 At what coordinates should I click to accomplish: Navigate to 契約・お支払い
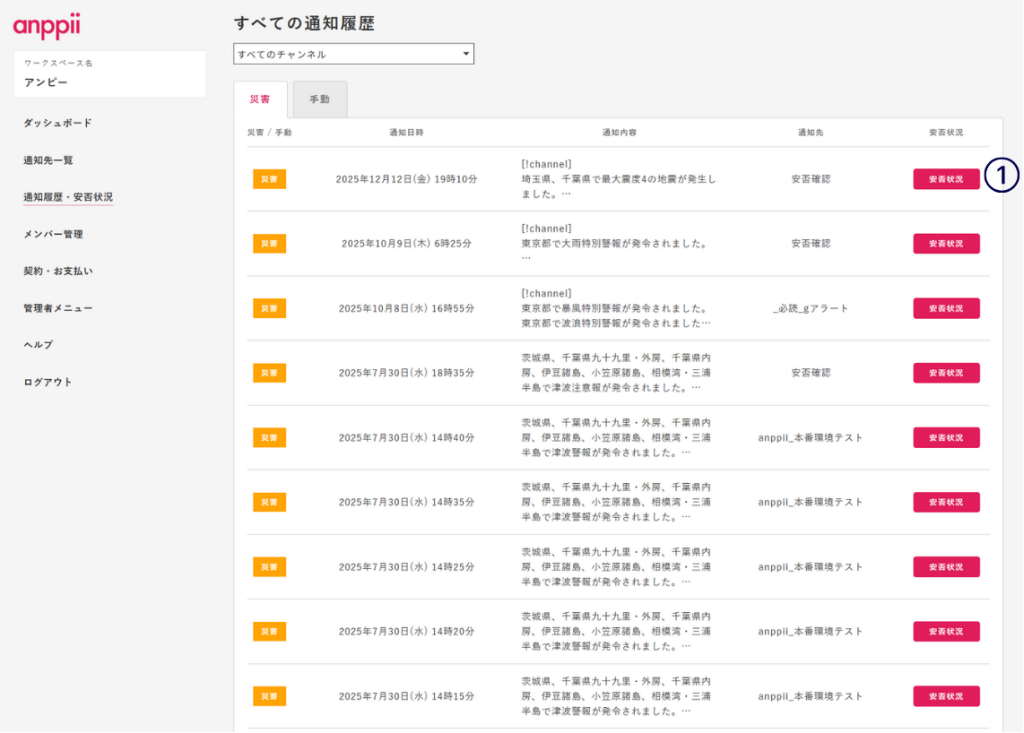point(58,271)
